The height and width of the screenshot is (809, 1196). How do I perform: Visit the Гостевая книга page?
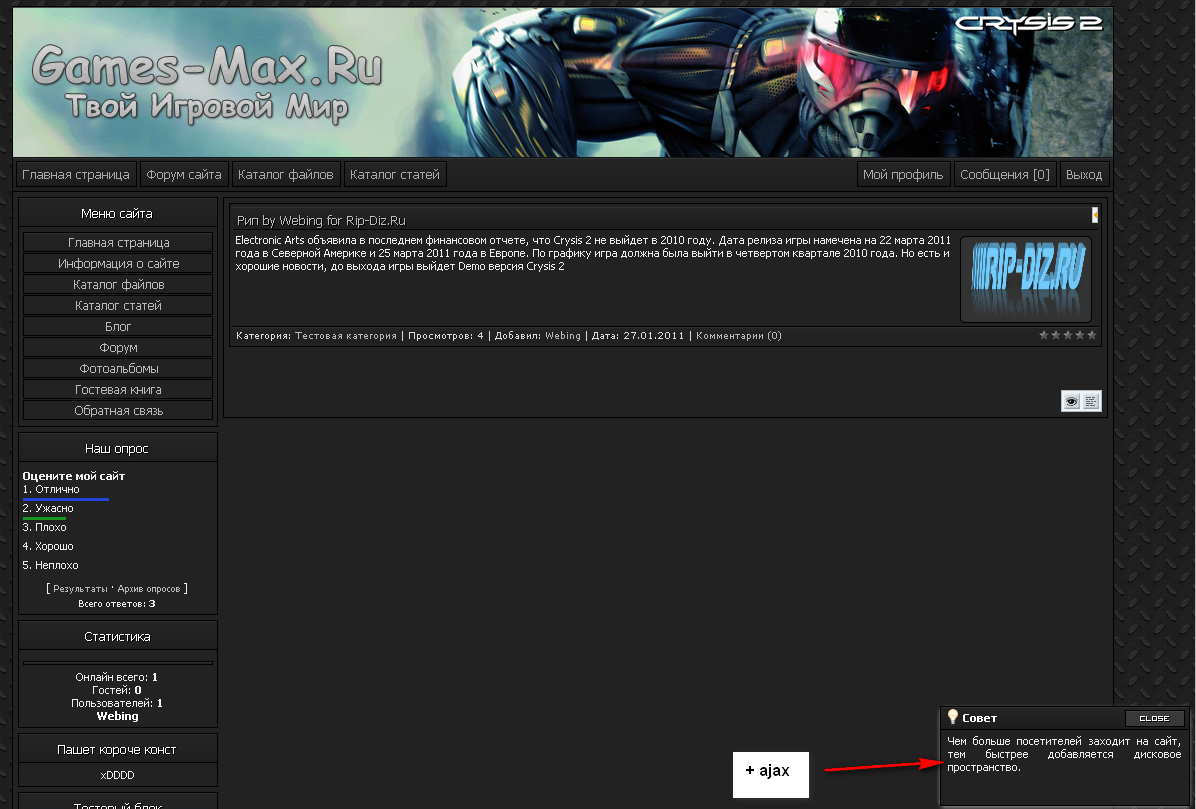click(x=118, y=390)
